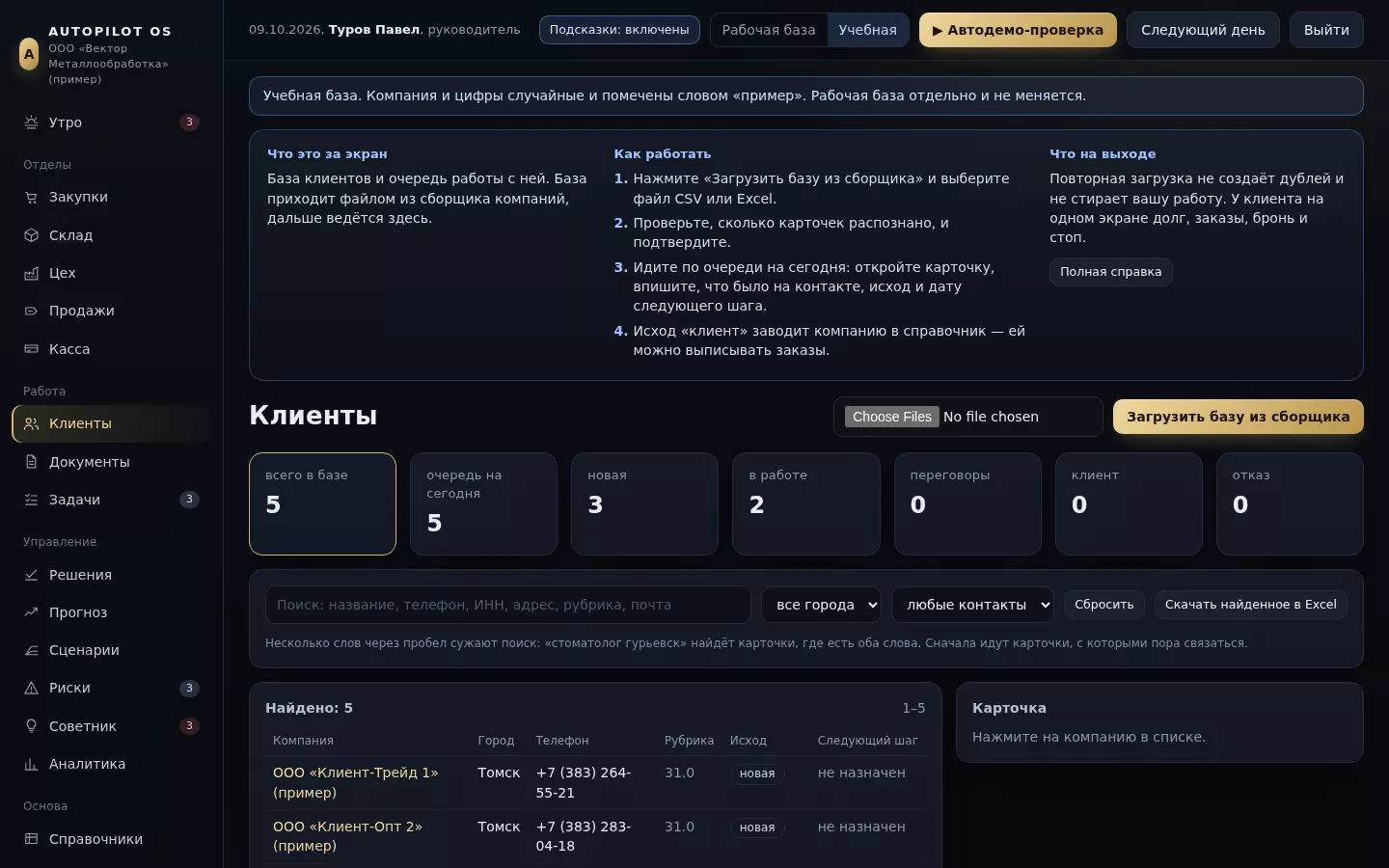Click the Решения icon in sidebar
This screenshot has height=868, width=1389.
click(x=31, y=575)
